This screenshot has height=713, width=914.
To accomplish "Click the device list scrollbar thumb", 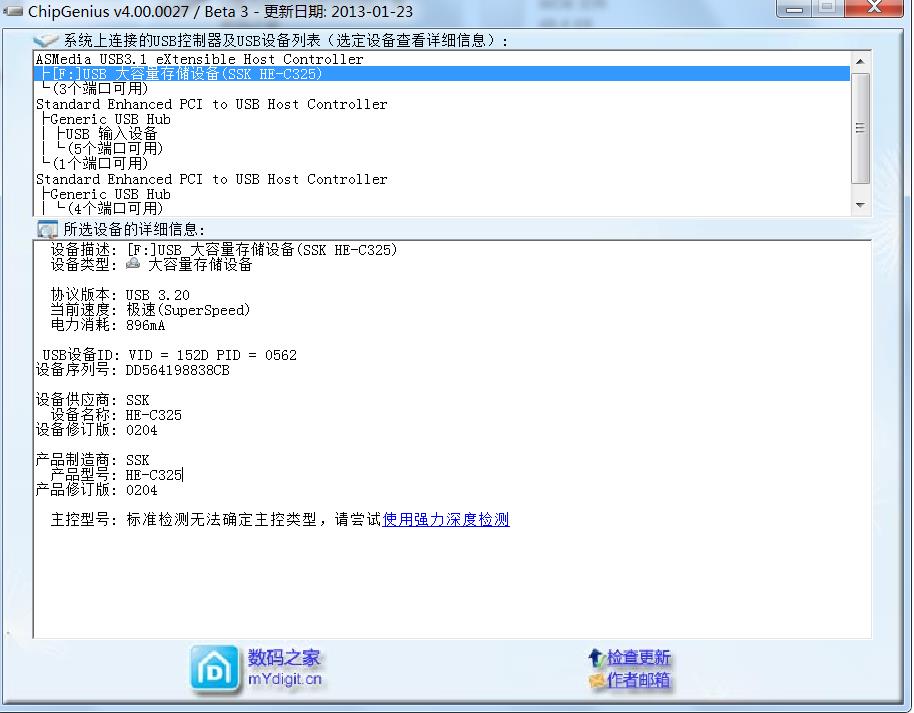I will (x=858, y=127).
